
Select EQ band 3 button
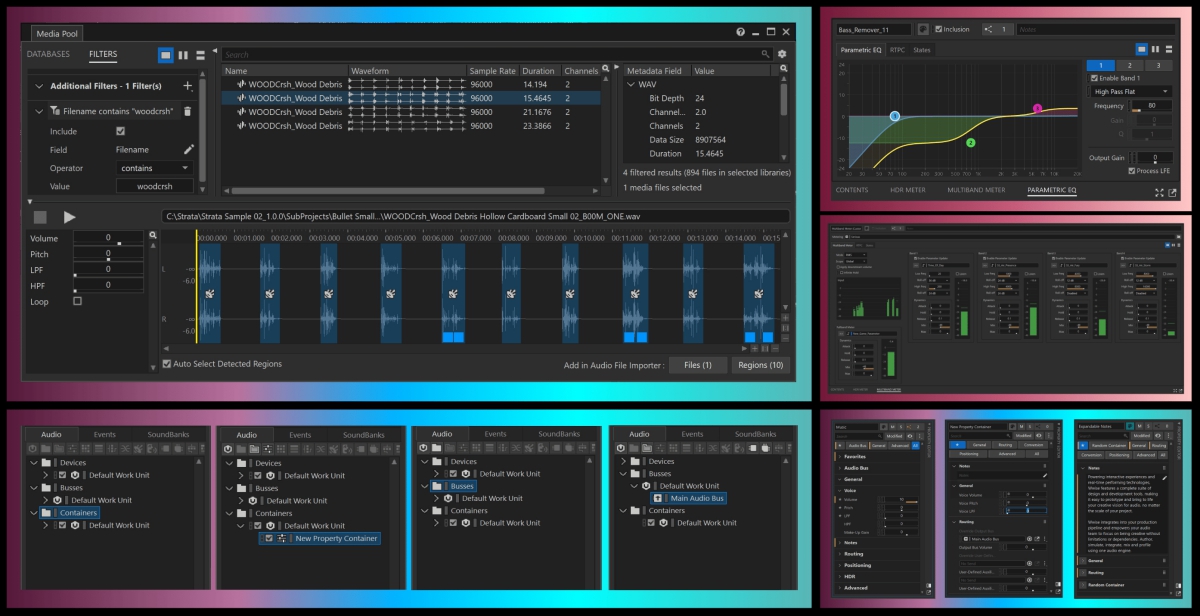pyautogui.click(x=1158, y=65)
